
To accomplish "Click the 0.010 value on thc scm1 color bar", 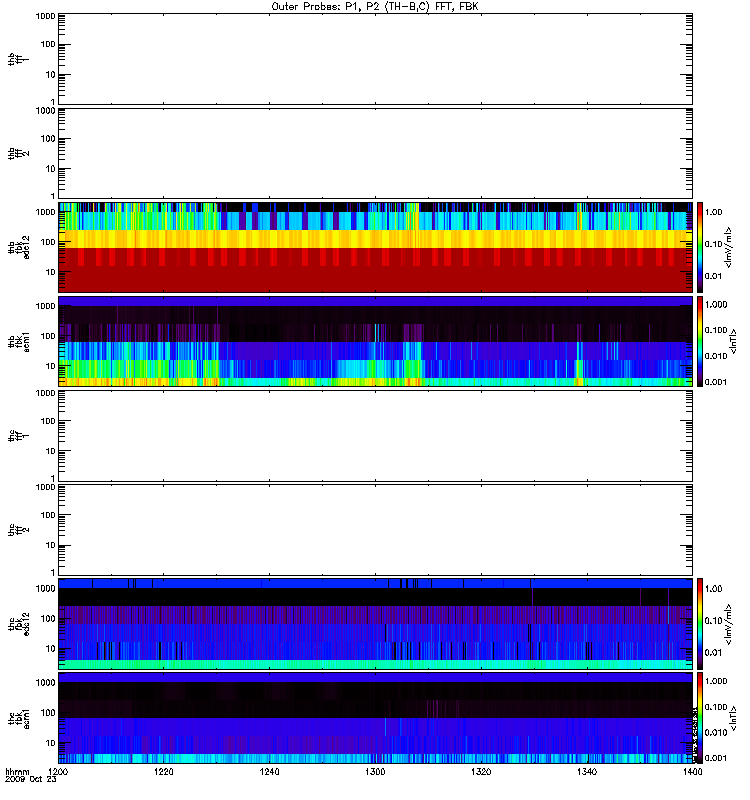I will (715, 732).
